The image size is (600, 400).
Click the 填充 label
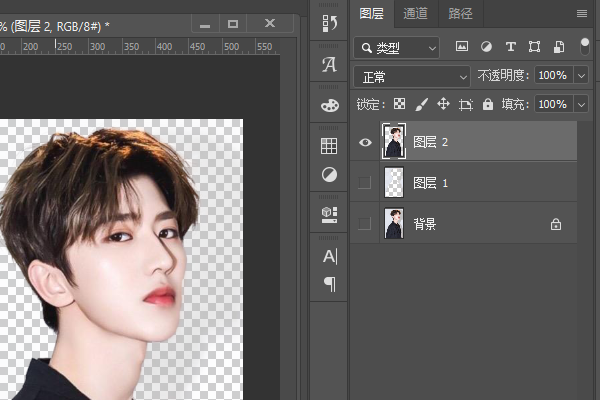(x=515, y=104)
